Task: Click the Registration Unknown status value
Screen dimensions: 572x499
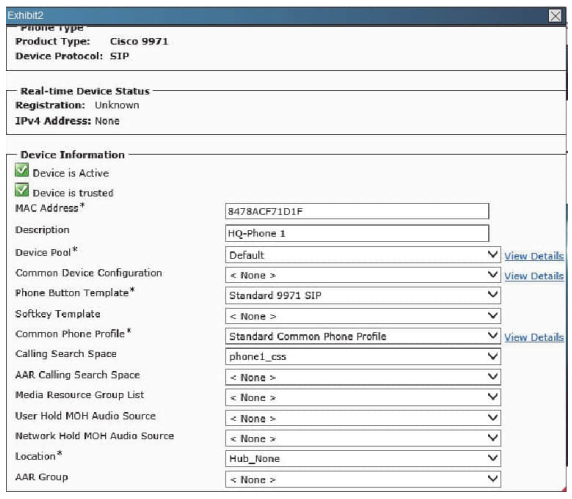Action: pyautogui.click(x=117, y=105)
